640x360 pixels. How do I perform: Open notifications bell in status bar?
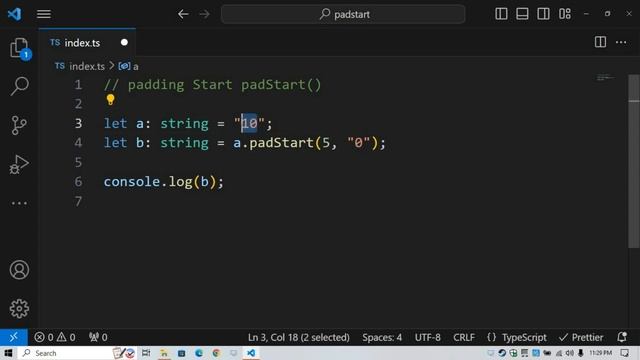(x=622, y=337)
